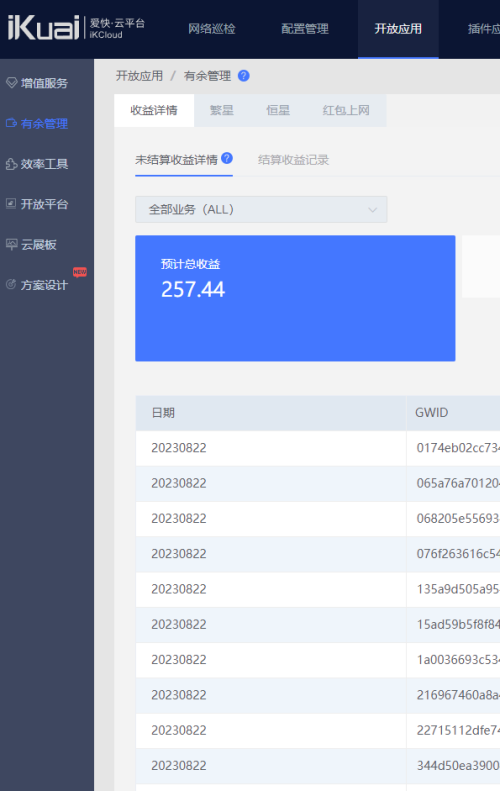The image size is (500, 791).
Task: Click help icon next to 未结算收益详情
Action: 227,158
